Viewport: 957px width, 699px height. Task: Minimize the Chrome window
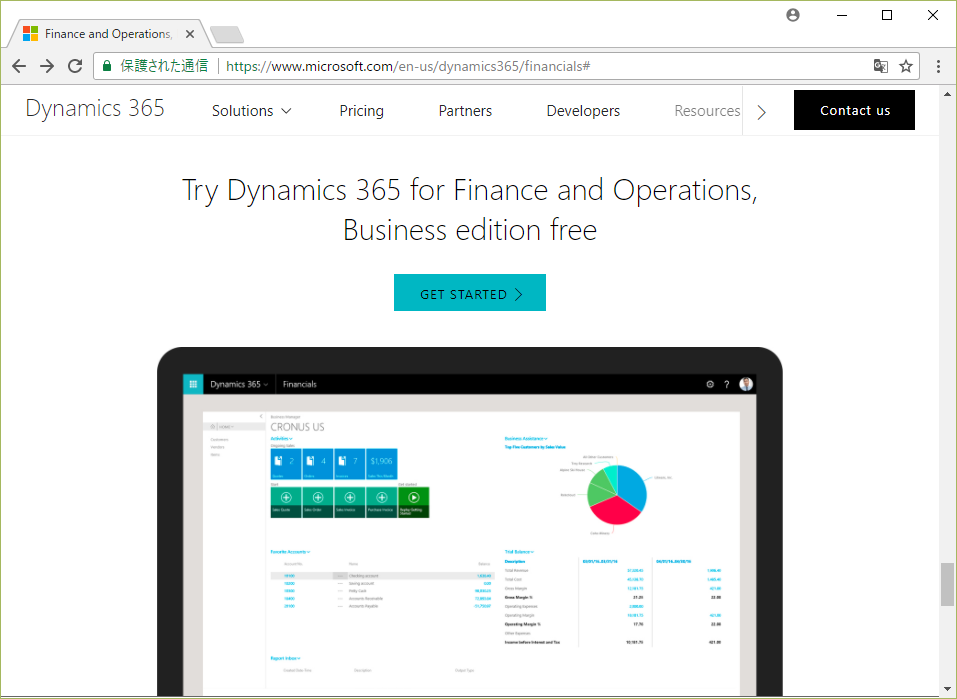[x=842, y=15]
